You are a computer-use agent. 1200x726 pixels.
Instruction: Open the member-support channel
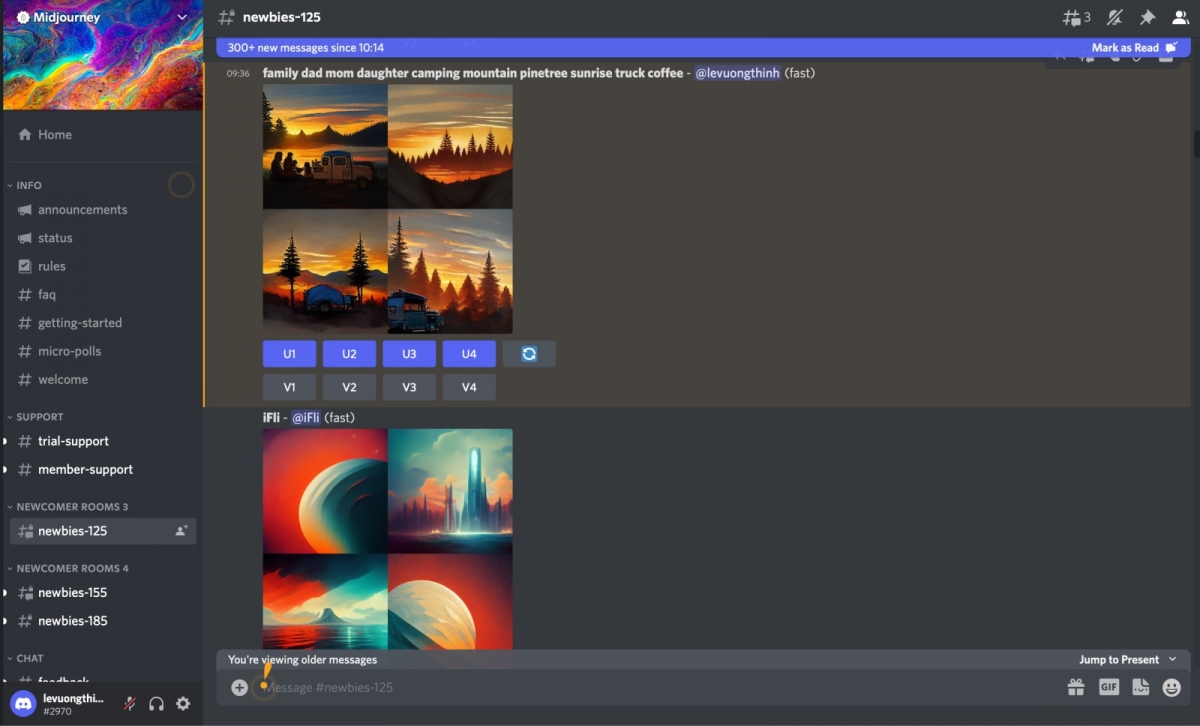(x=102, y=470)
